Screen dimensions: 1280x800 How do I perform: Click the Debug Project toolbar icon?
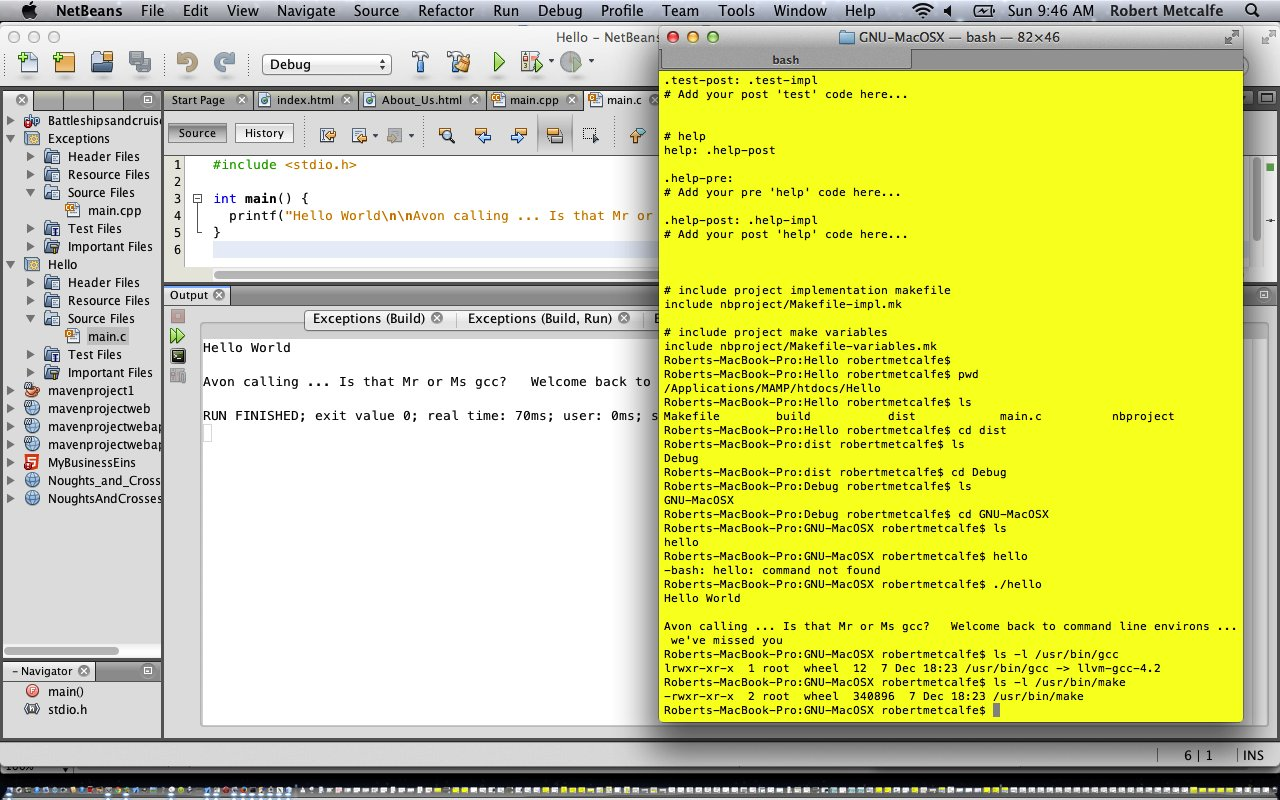point(530,63)
